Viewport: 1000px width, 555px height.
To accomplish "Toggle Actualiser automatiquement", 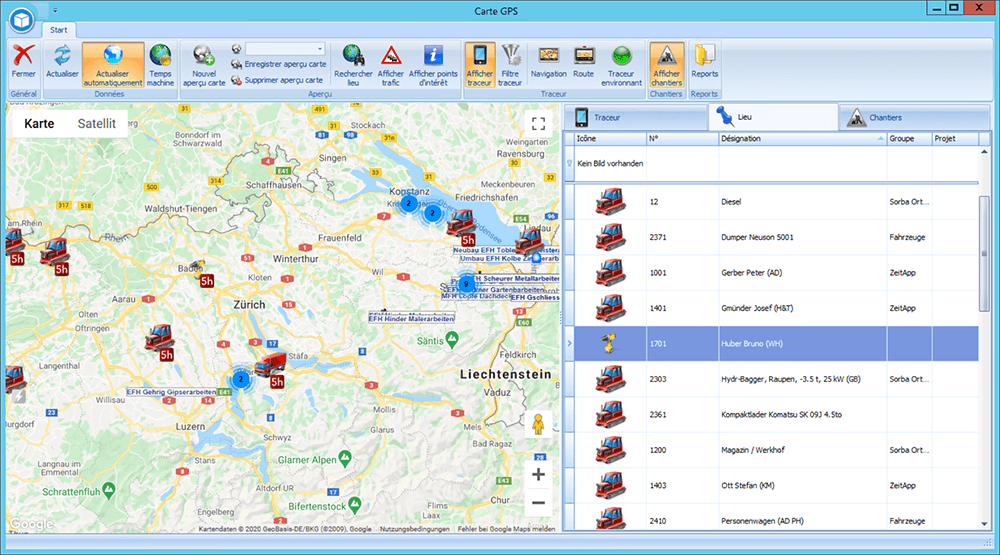I will (113, 64).
